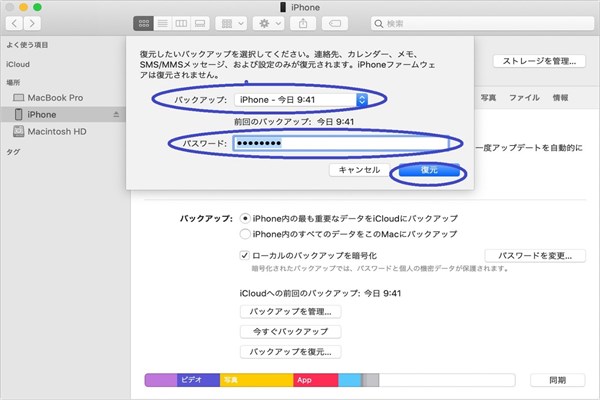Screen dimensions: 600x400
Task: Click iCloud section in sidebar
Action: (18, 64)
